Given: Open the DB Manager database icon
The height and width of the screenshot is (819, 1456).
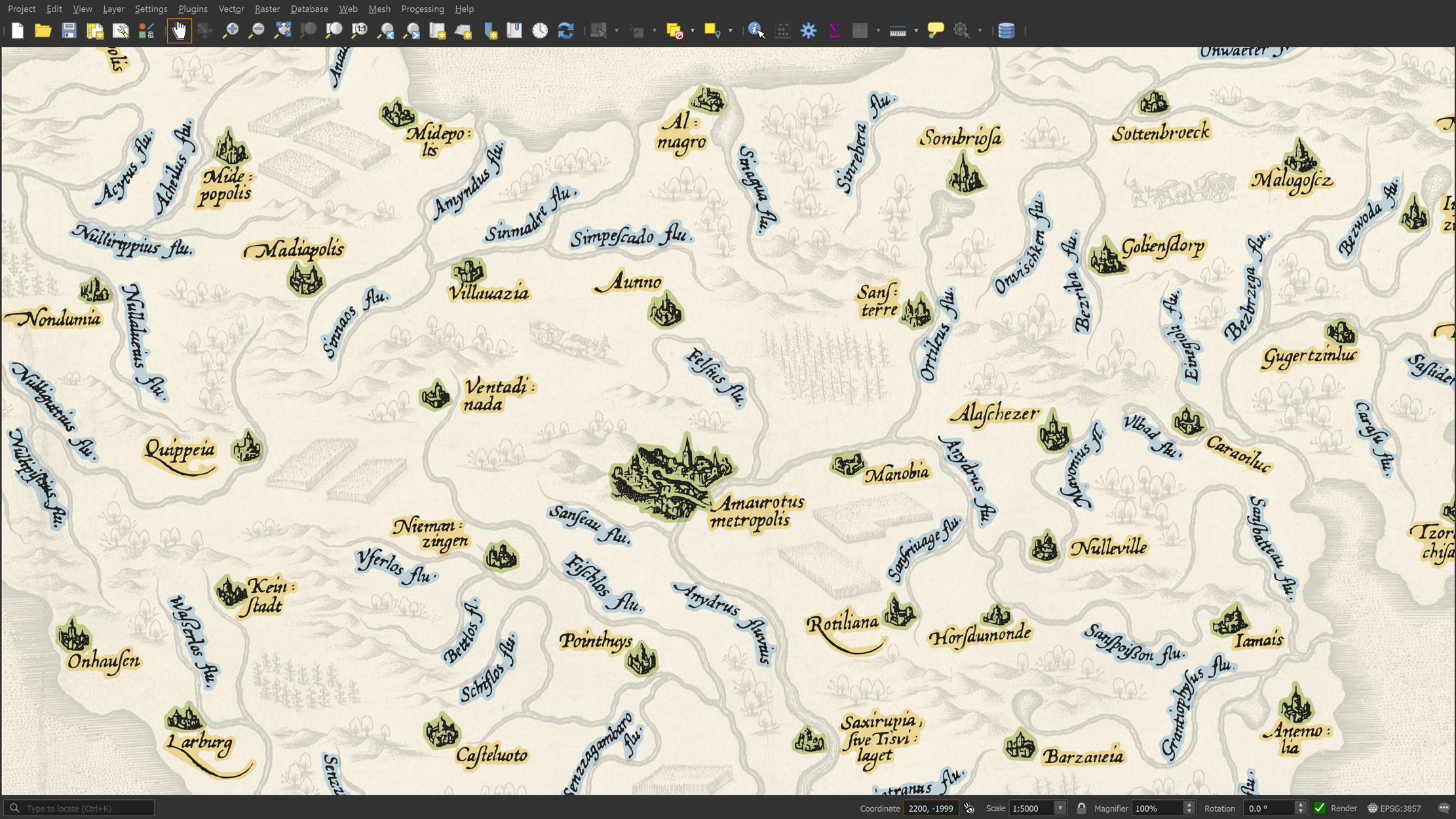Looking at the screenshot, I should click(1006, 31).
